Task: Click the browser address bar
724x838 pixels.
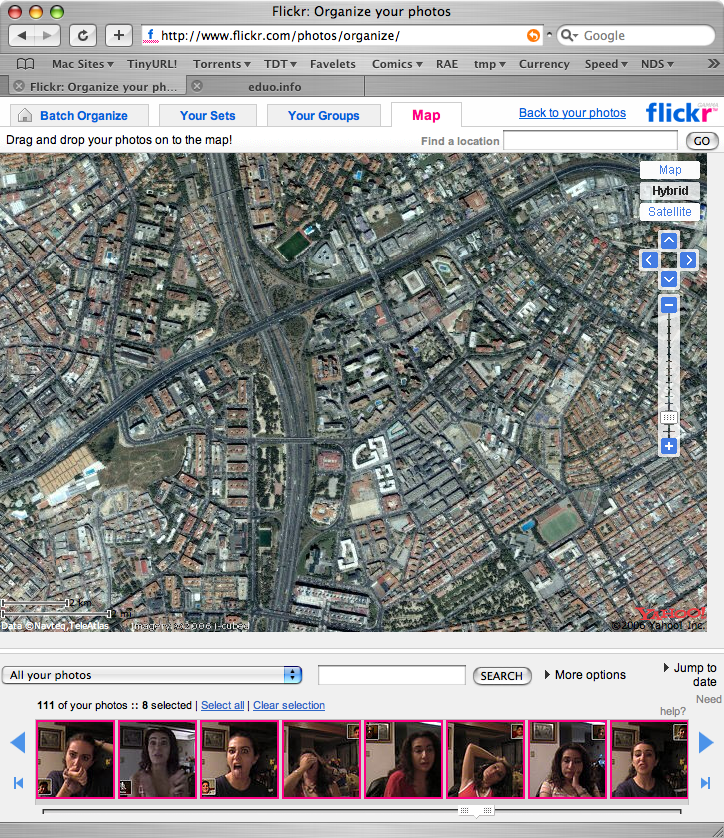Action: [342, 36]
